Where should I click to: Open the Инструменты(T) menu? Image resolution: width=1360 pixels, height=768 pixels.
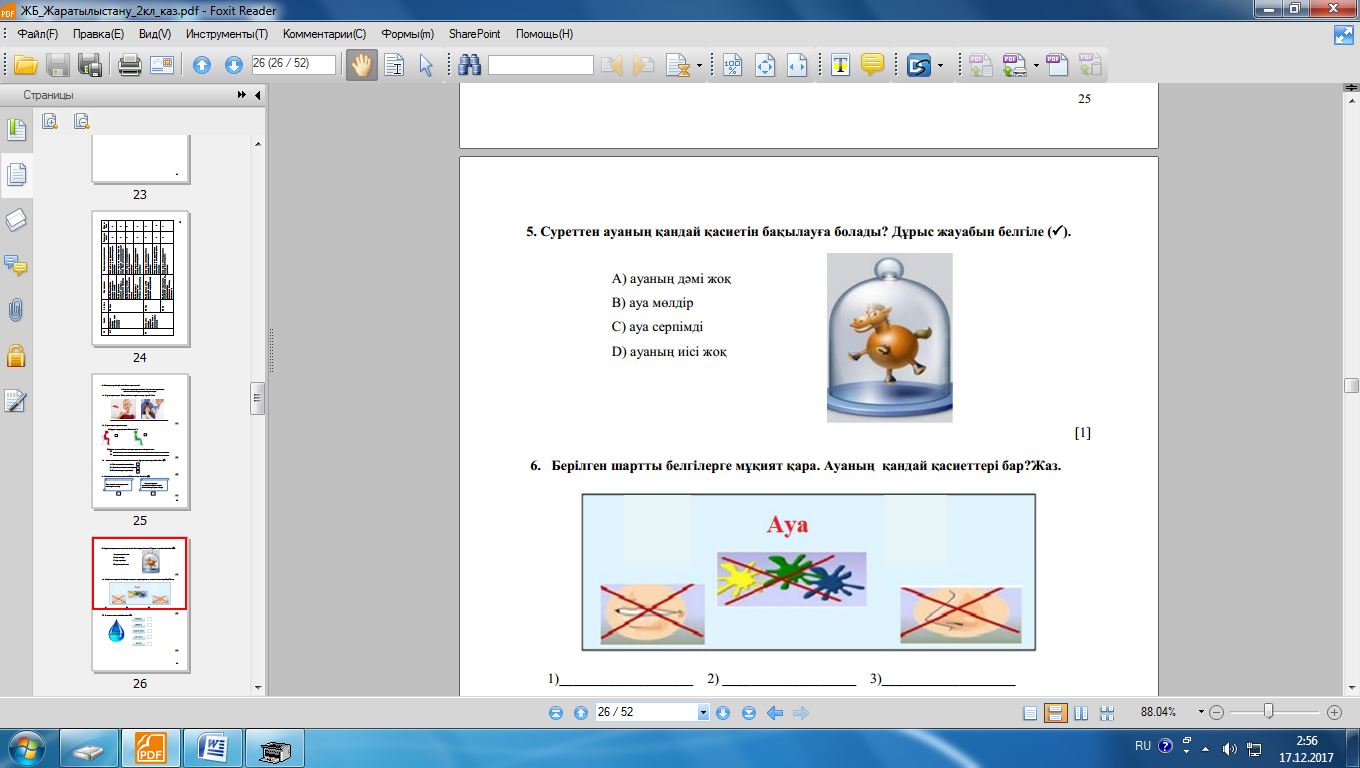coord(227,34)
